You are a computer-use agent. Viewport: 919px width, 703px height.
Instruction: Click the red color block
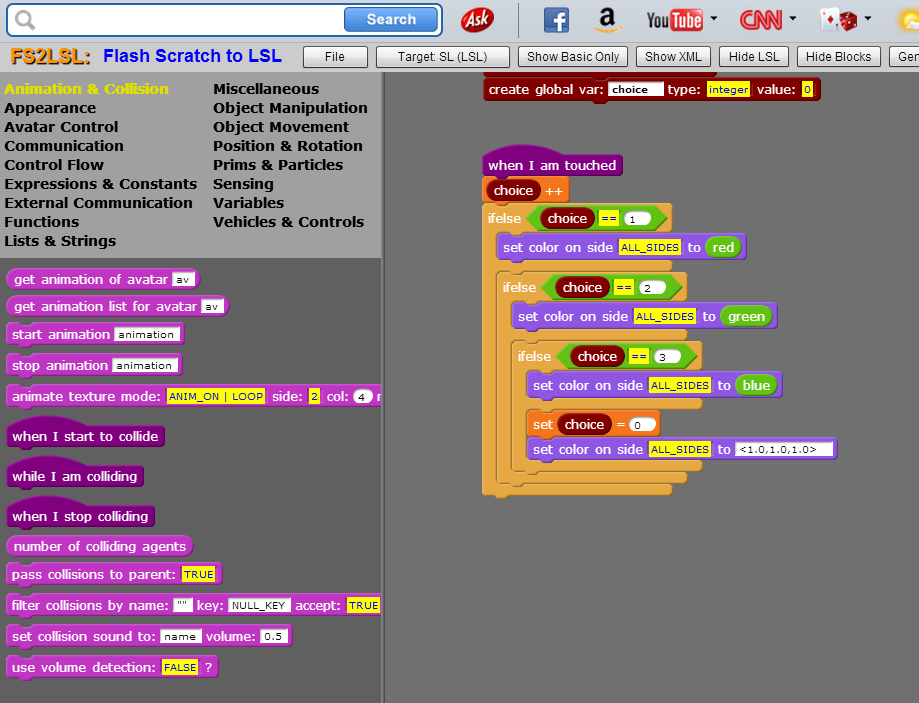pyautogui.click(x=723, y=247)
